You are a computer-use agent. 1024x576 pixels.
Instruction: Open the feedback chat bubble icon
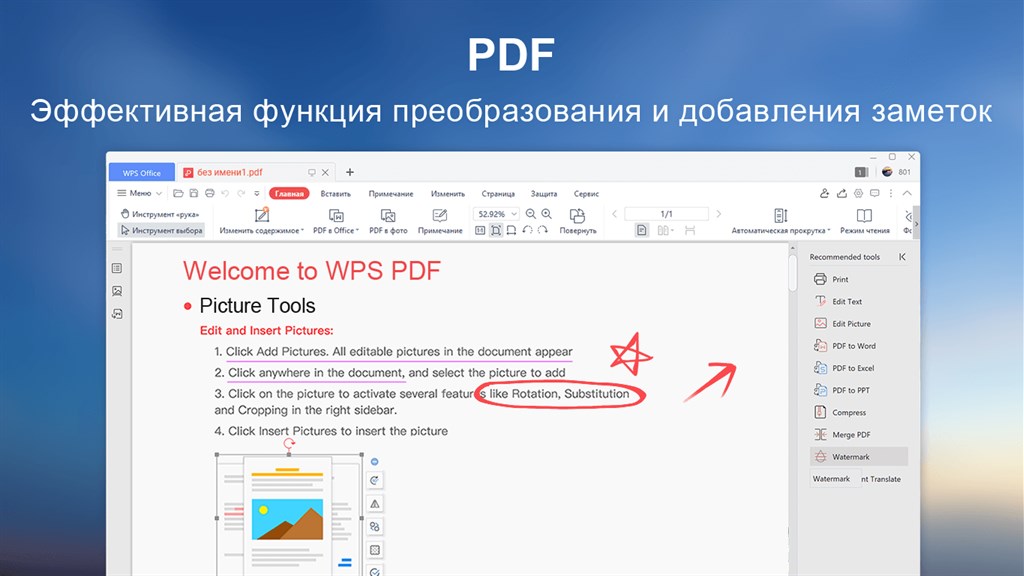click(874, 193)
